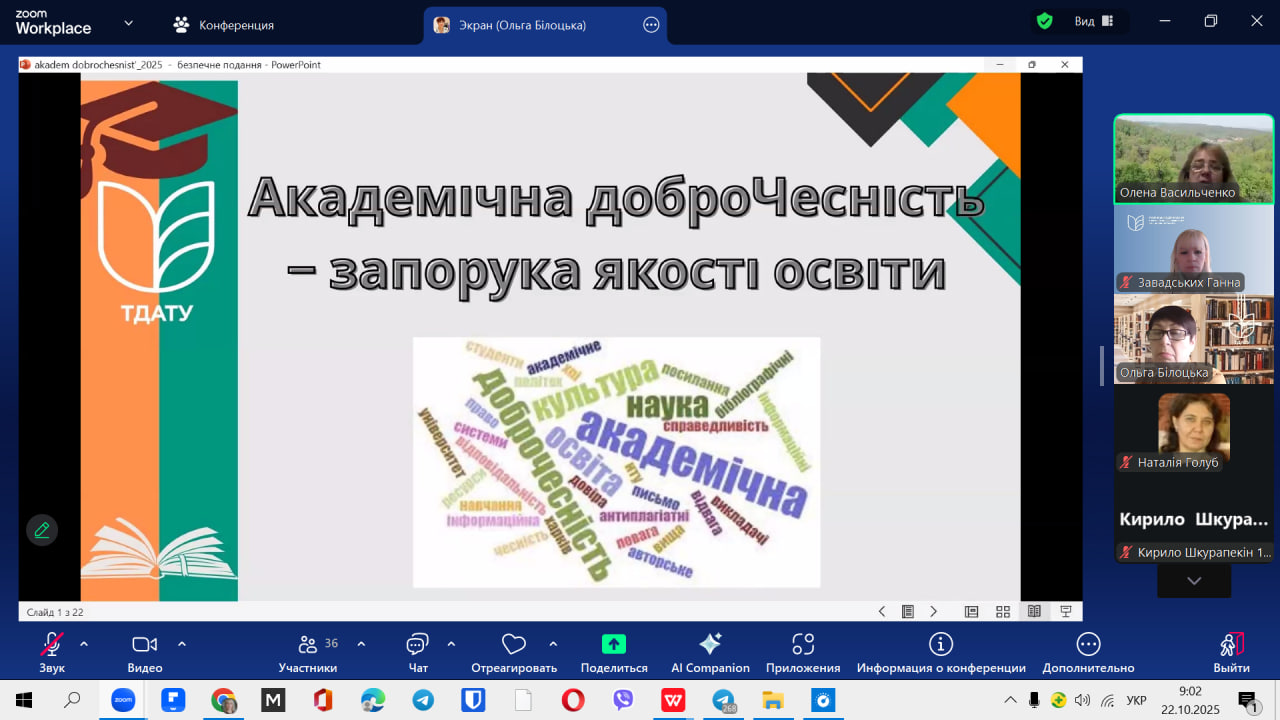The image size is (1280, 720).
Task: Select Наталія Голуб participant tile
Action: click(1194, 429)
